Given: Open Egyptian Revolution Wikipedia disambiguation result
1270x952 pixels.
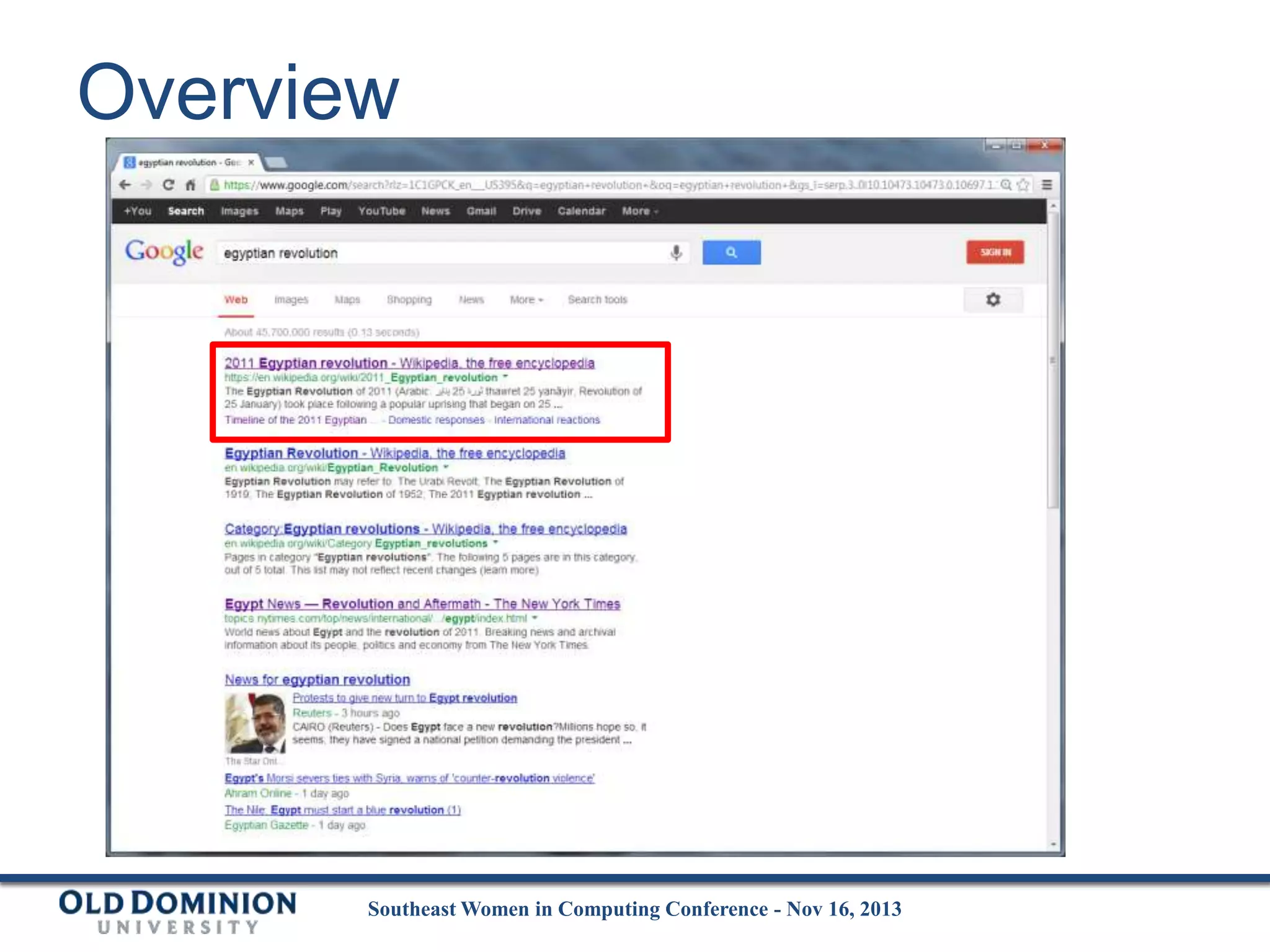Looking at the screenshot, I should [395, 453].
